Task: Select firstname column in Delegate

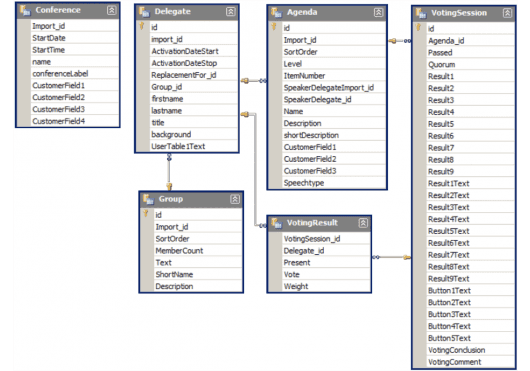Action: pyautogui.click(x=194, y=99)
